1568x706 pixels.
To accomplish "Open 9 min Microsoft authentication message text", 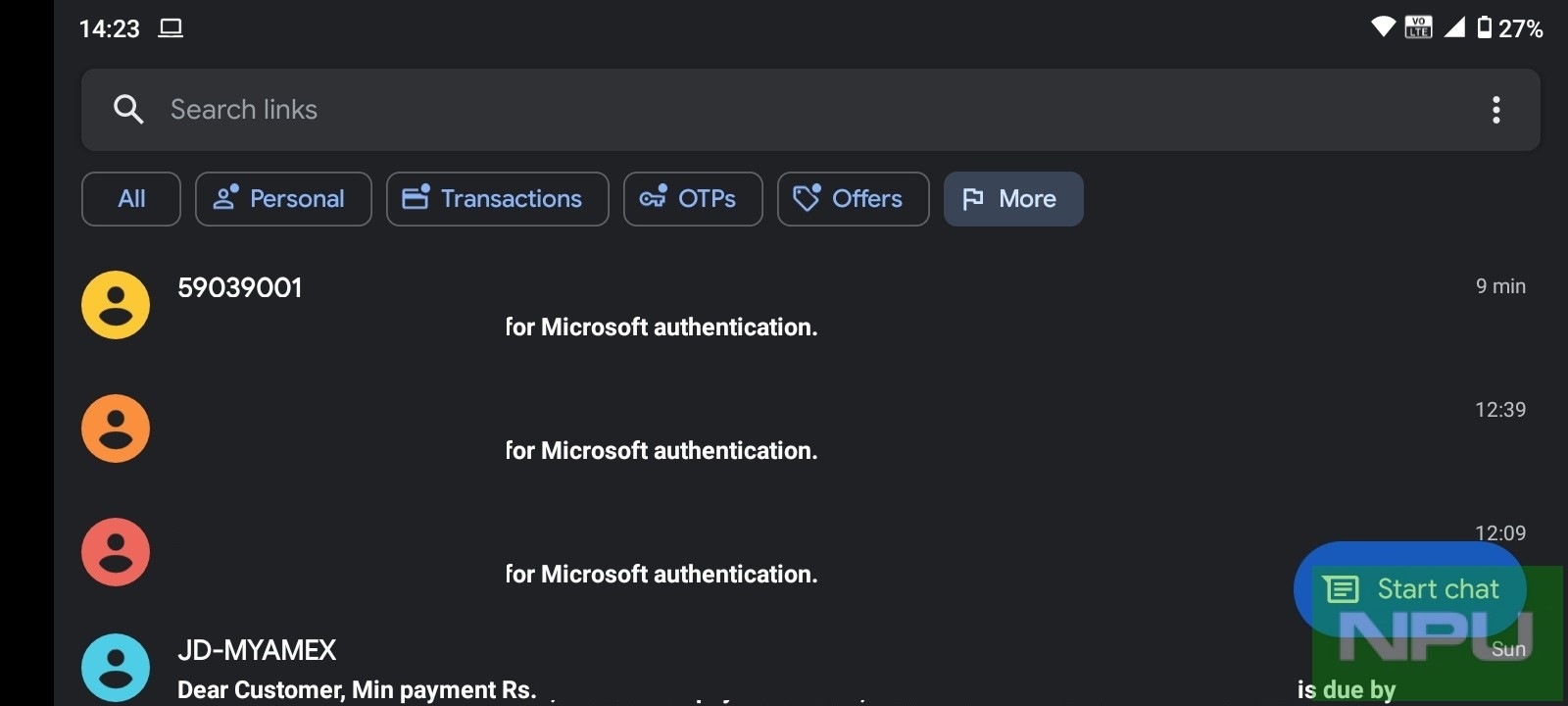I will [661, 328].
